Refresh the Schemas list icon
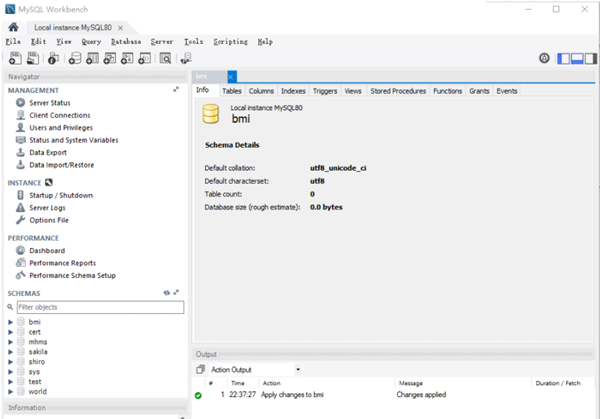Screen dimensions: 600x419 point(166,293)
